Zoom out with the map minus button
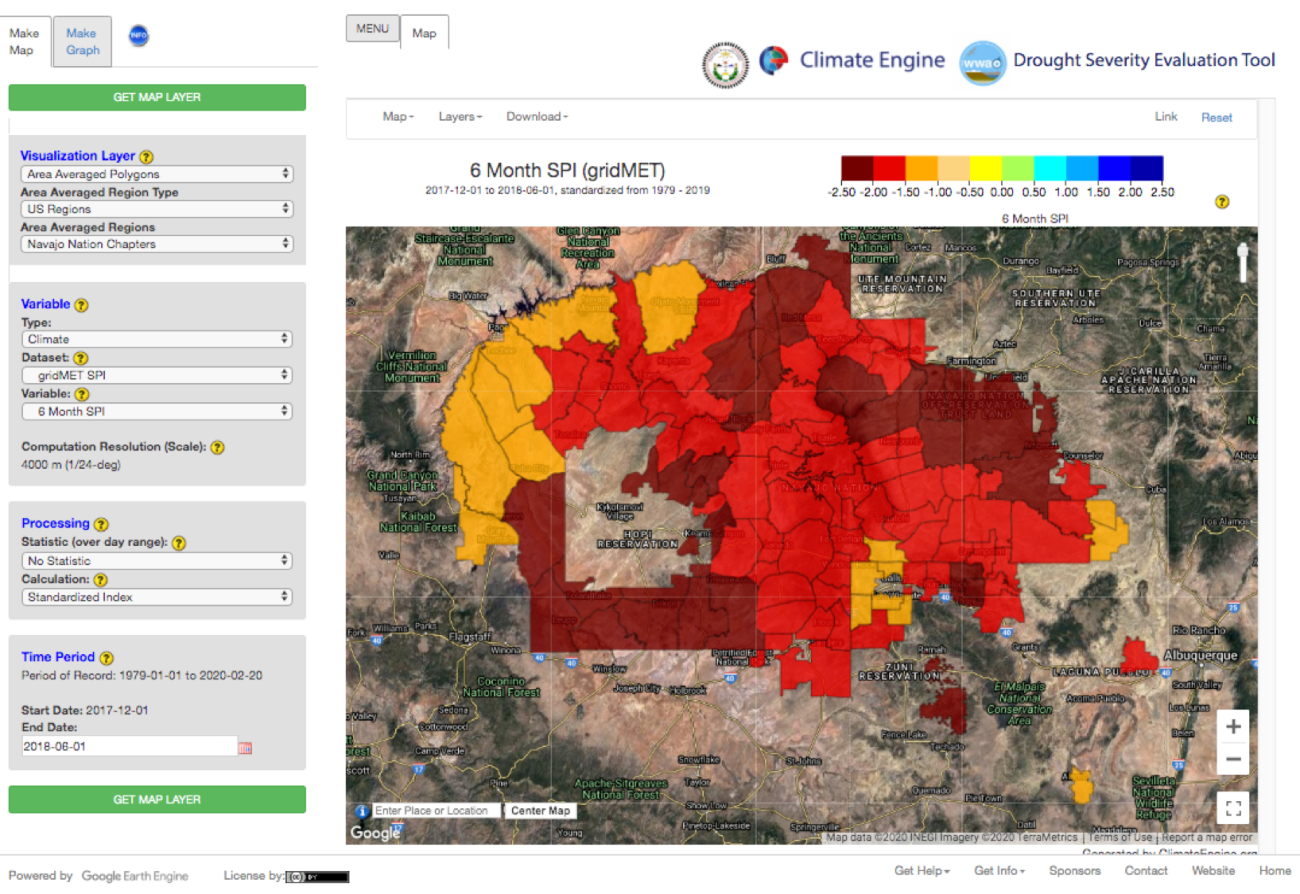 tap(1233, 760)
